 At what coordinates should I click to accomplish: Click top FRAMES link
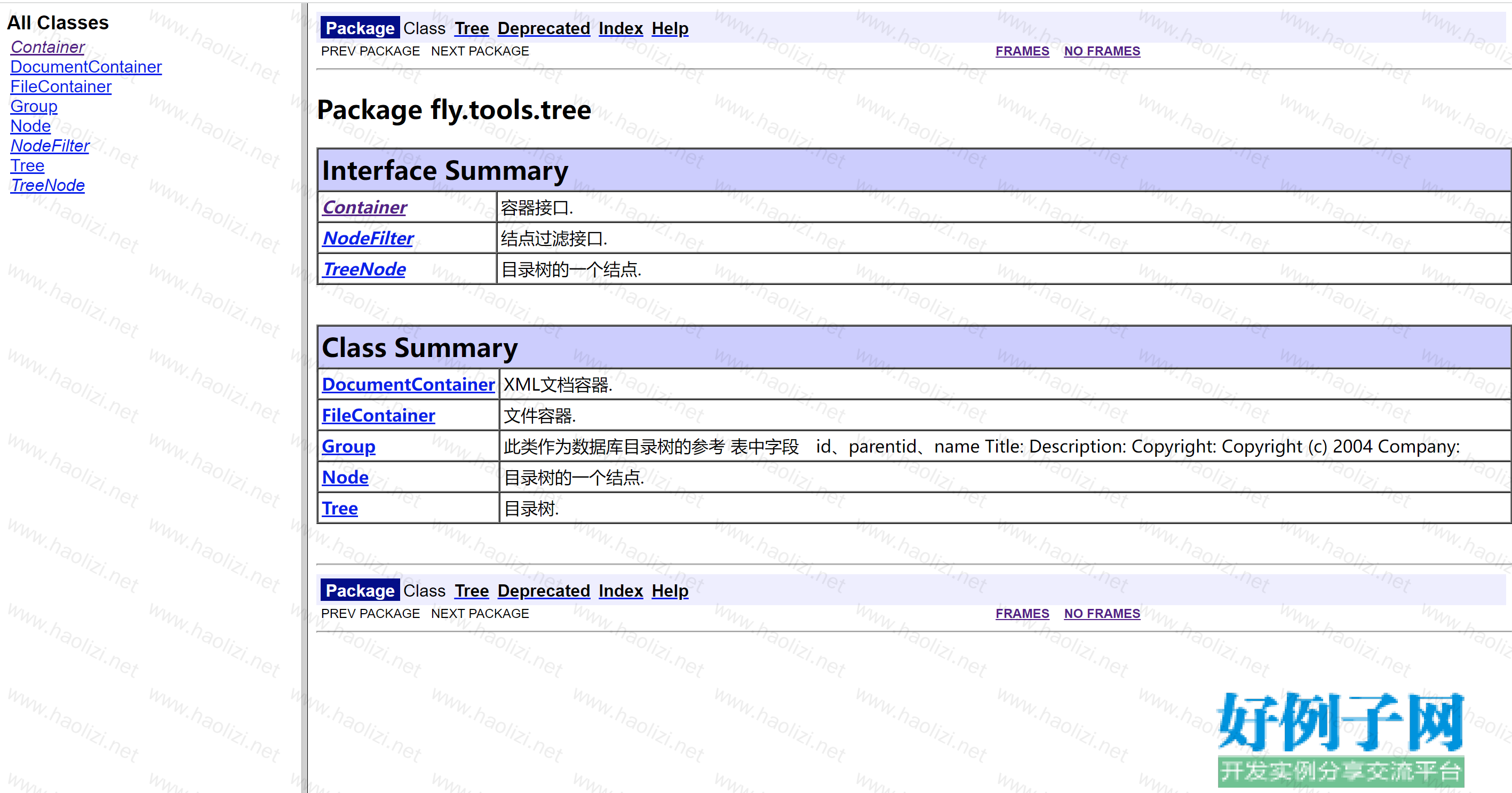[x=1022, y=51]
